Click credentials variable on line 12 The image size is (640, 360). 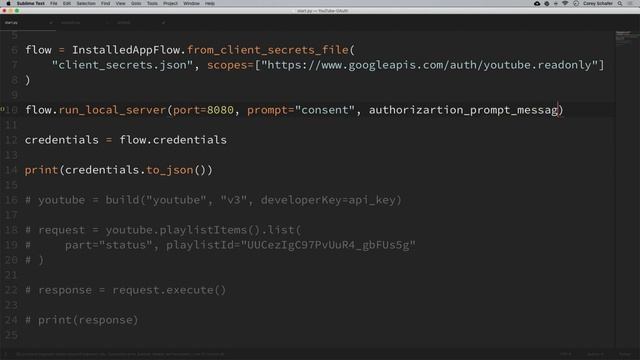coord(62,140)
